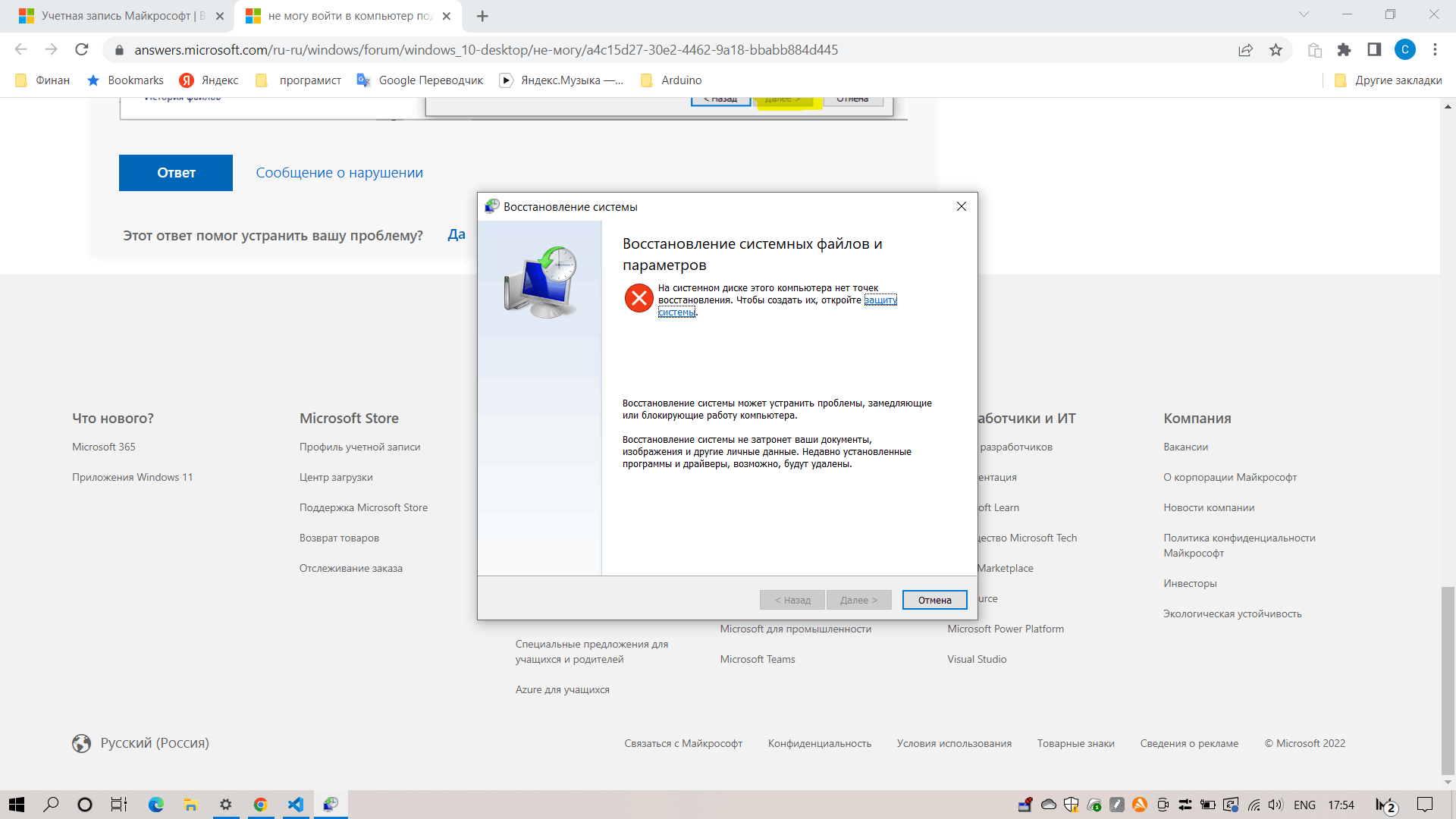Open Microsoft Teams footer link

coord(758,659)
